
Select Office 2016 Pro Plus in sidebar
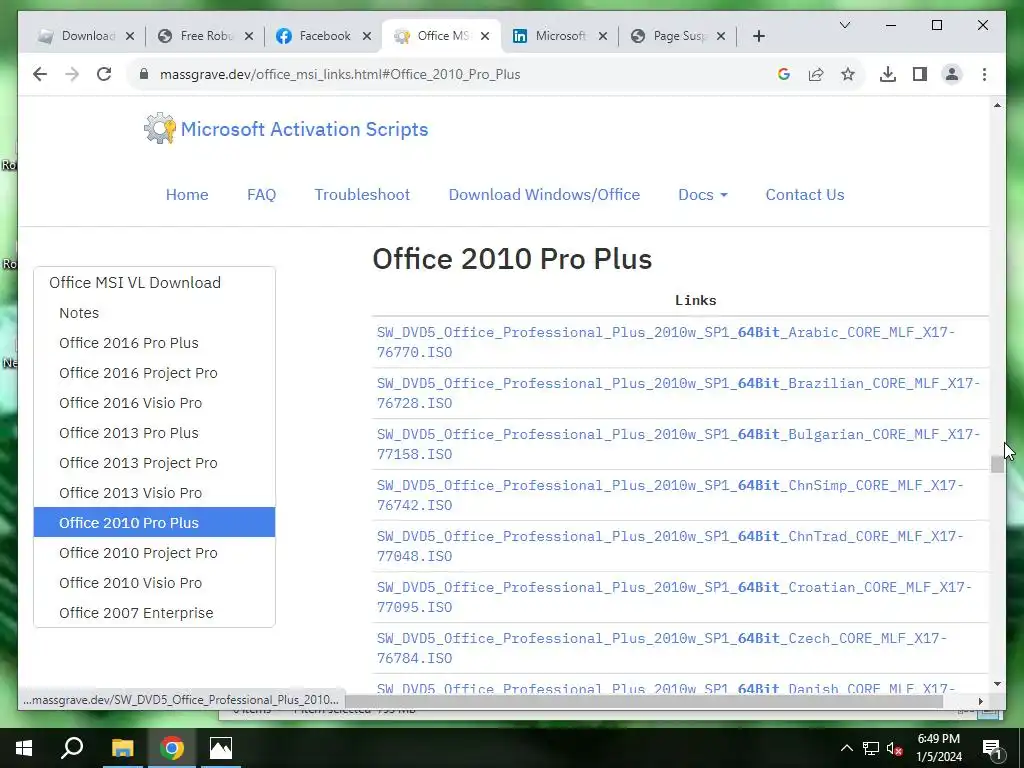pyautogui.click(x=154, y=343)
